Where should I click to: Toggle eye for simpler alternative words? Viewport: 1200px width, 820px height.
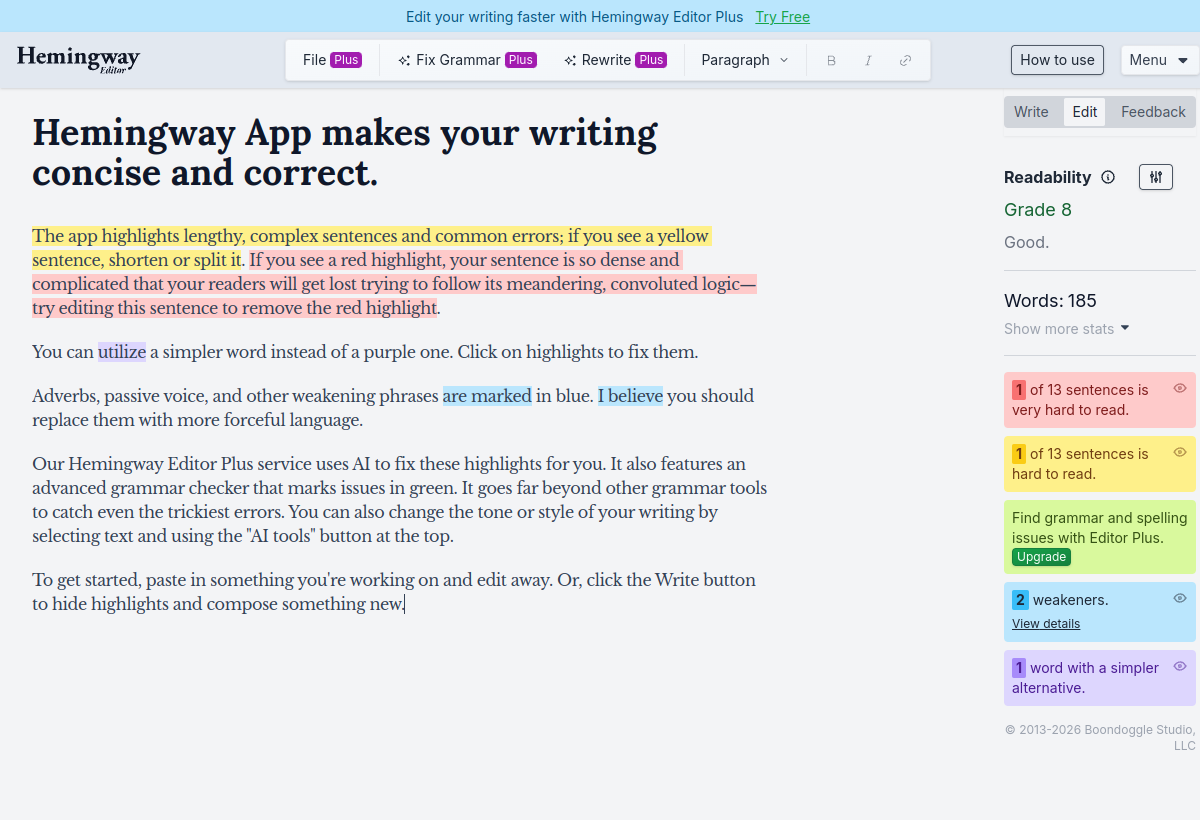point(1180,666)
